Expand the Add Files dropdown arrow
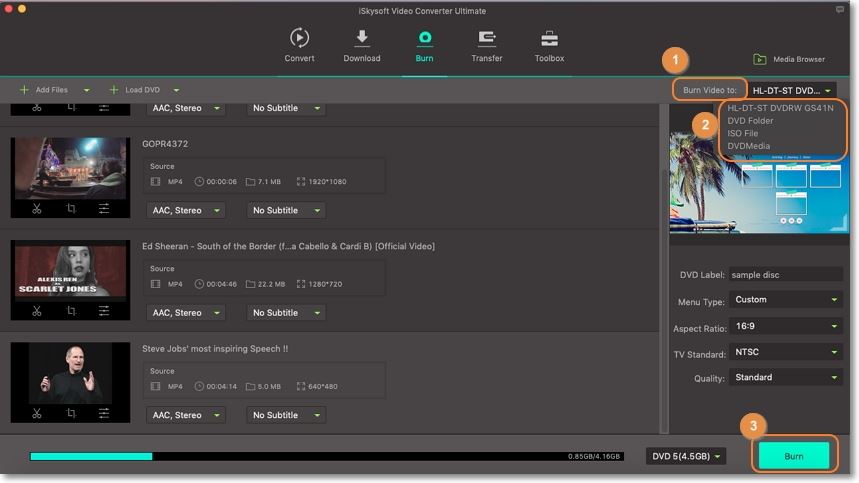859x483 pixels. [86, 90]
